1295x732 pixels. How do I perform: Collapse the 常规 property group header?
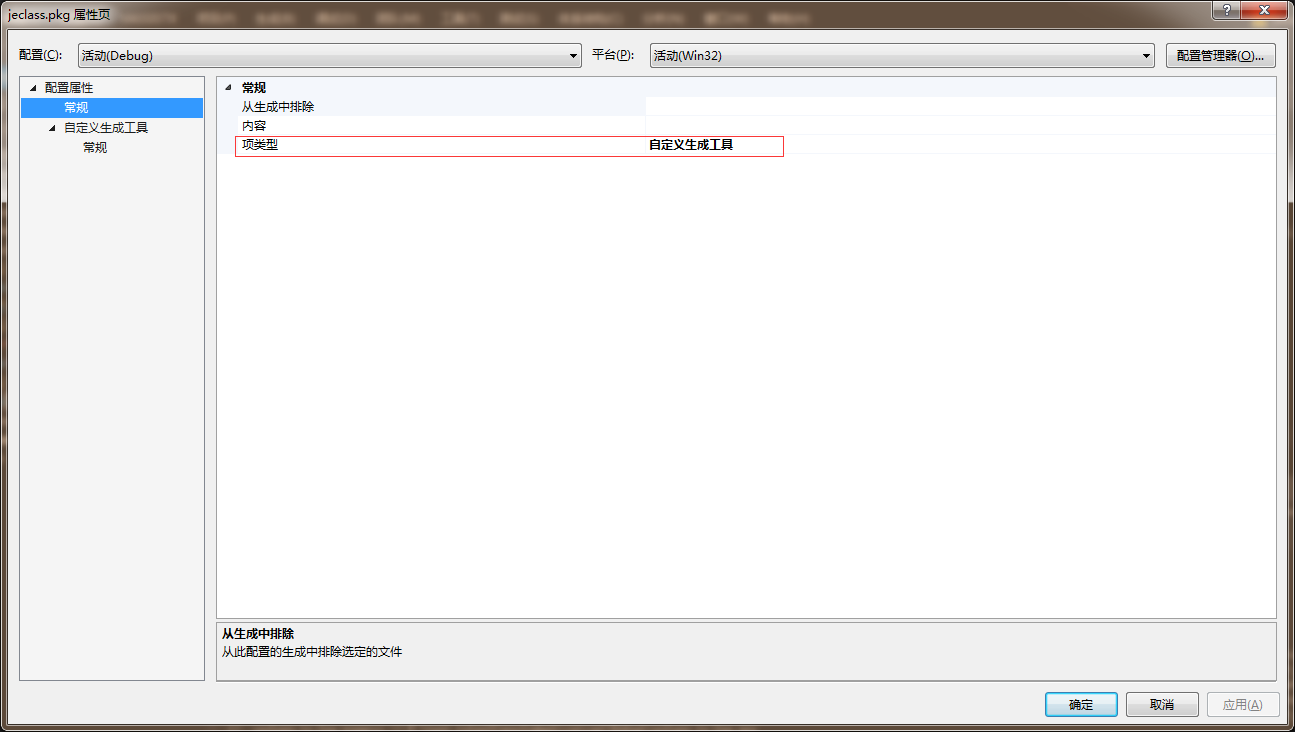point(228,88)
